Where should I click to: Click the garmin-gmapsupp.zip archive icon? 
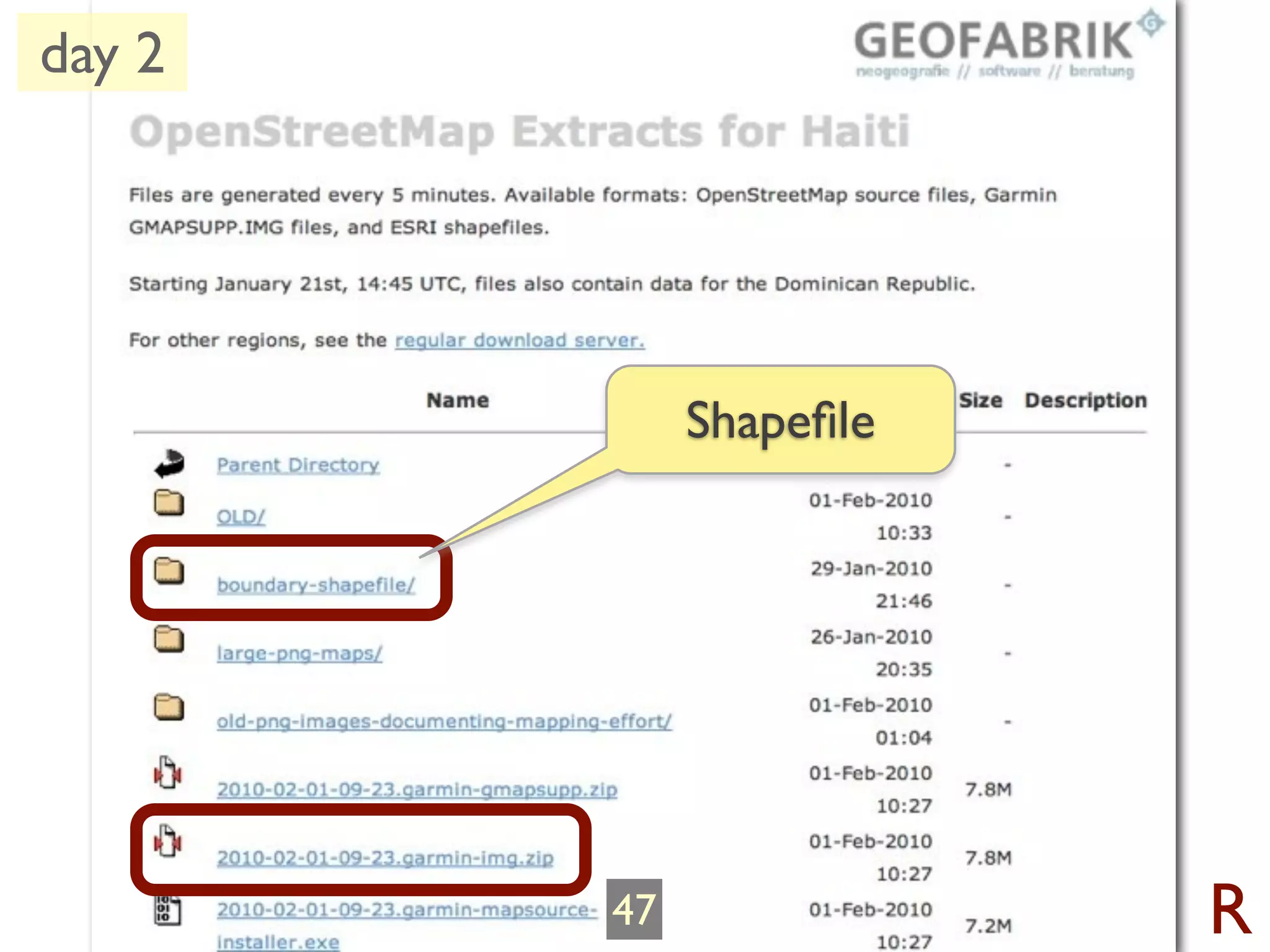pyautogui.click(x=167, y=772)
